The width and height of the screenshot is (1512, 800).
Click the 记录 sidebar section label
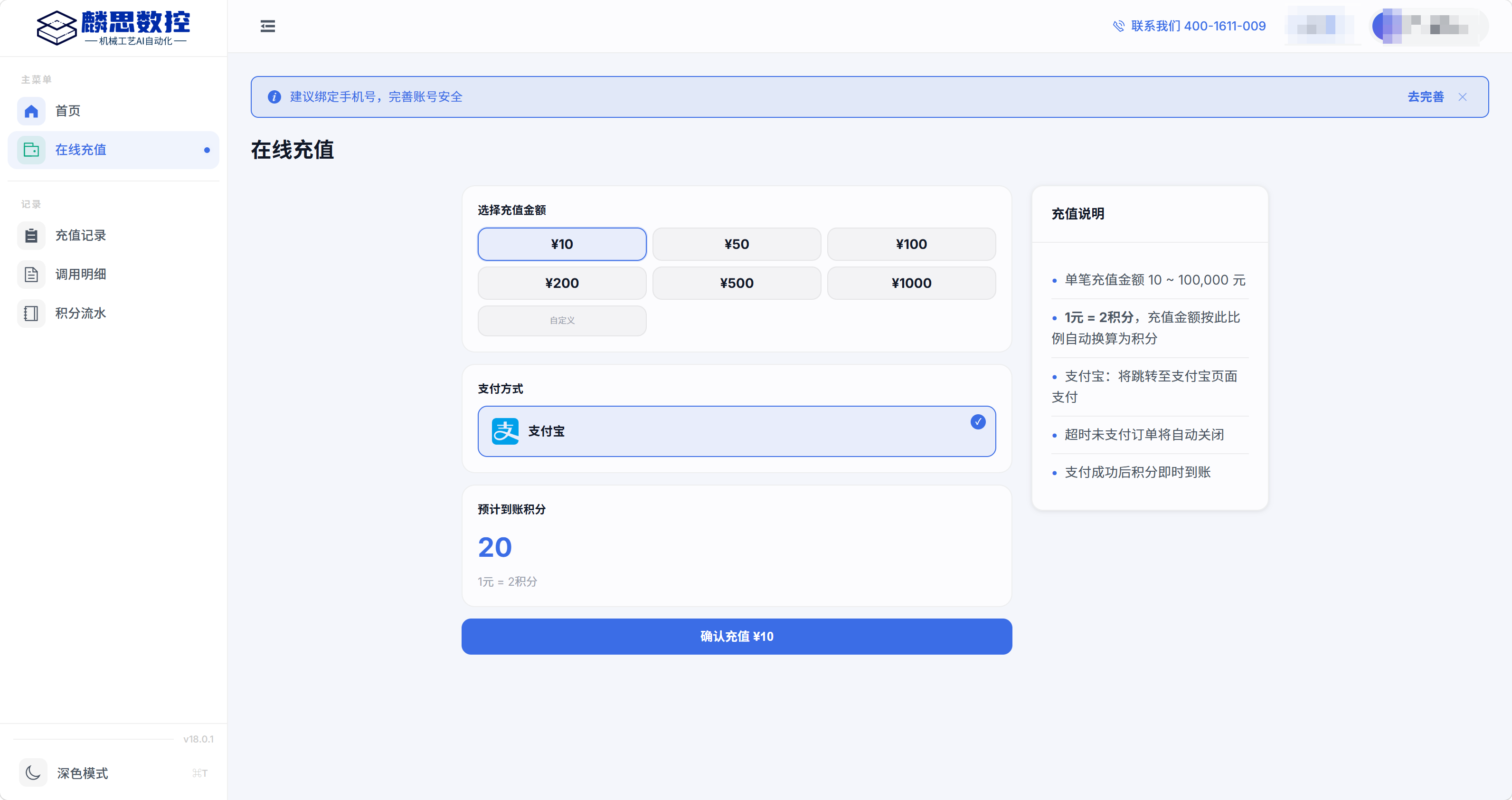(31, 204)
